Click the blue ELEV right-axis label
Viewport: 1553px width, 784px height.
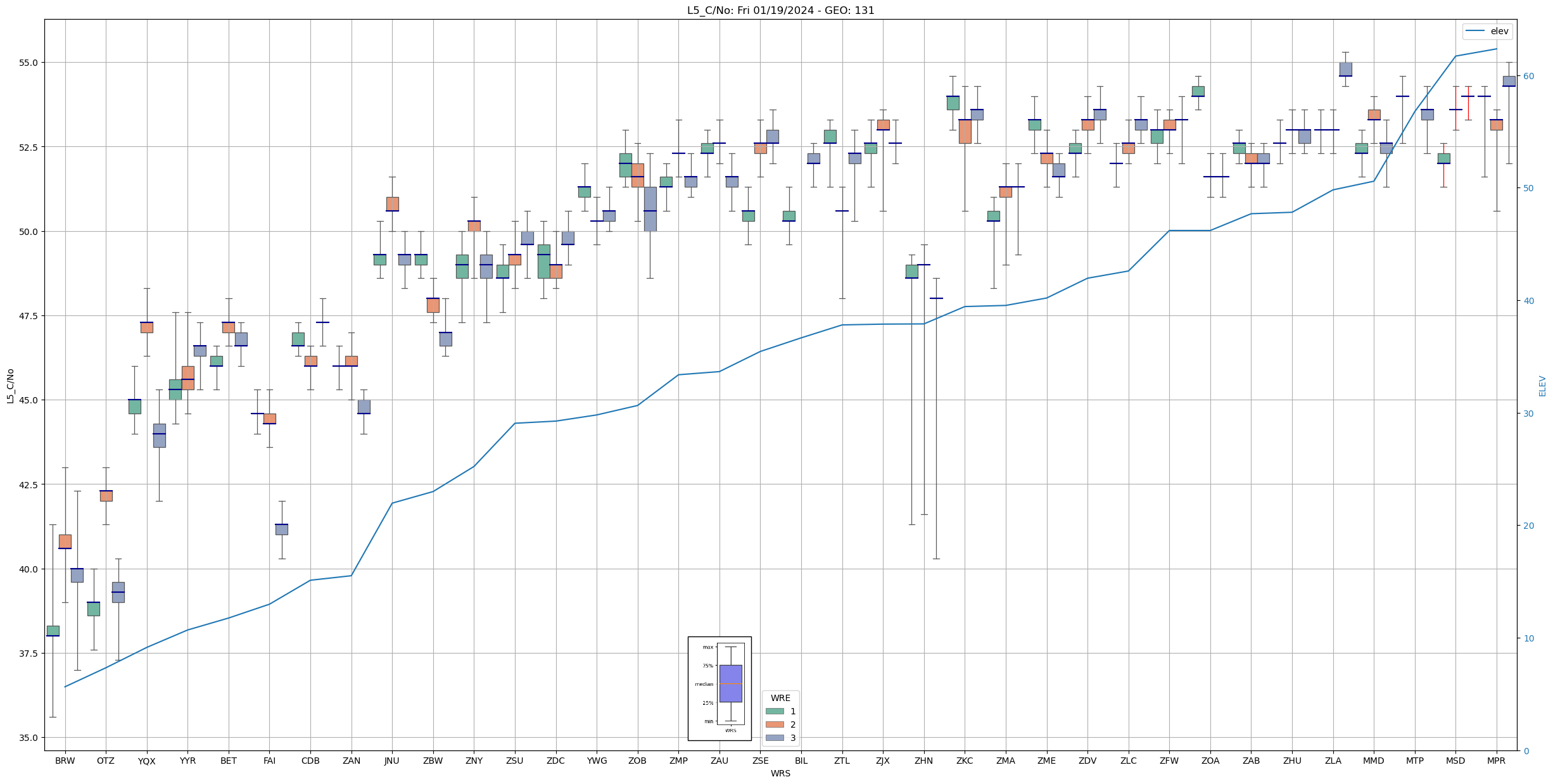click(1542, 386)
